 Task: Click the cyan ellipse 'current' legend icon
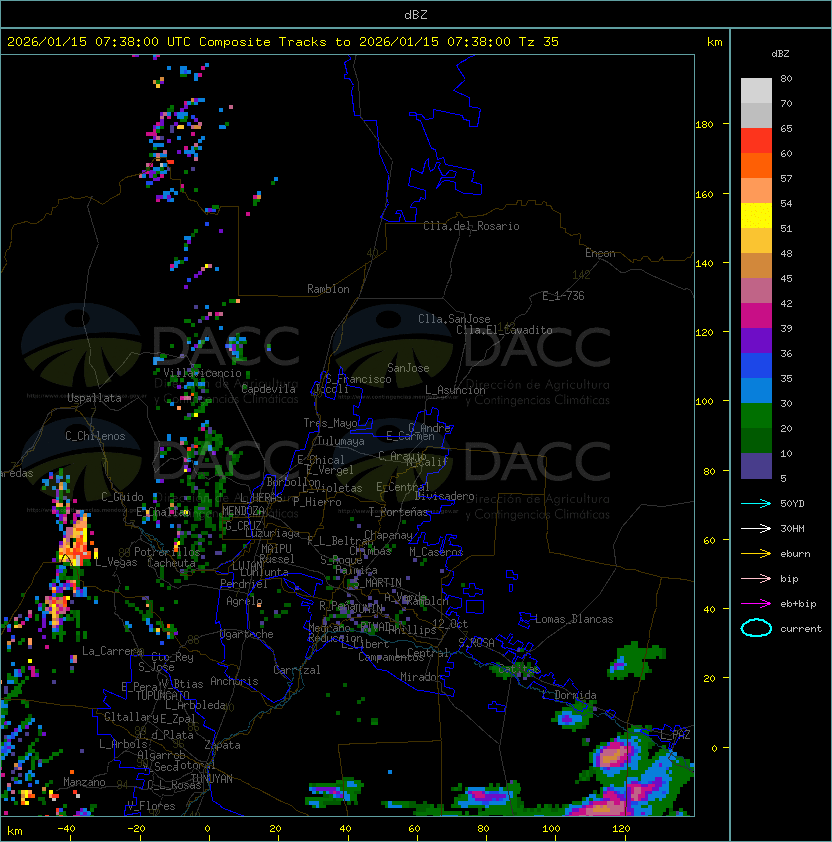tap(756, 628)
